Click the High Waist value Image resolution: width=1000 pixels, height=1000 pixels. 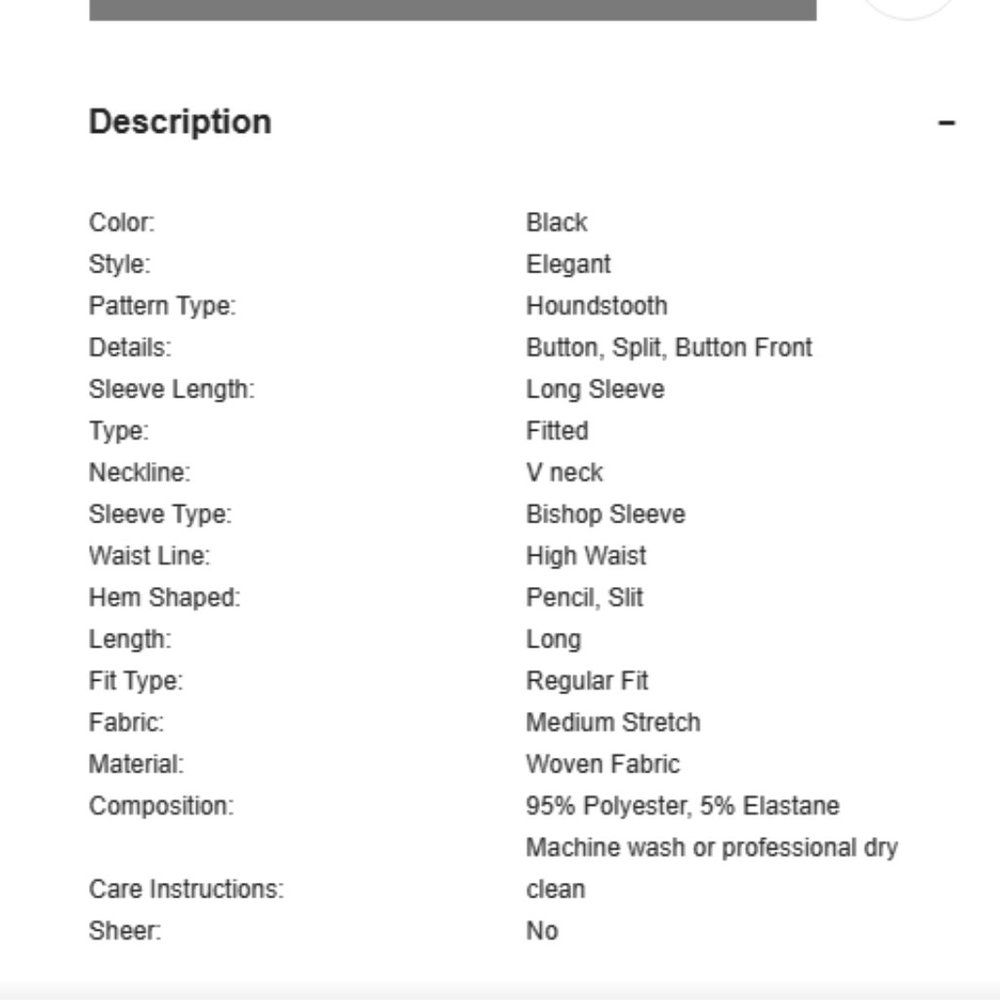[x=586, y=556]
